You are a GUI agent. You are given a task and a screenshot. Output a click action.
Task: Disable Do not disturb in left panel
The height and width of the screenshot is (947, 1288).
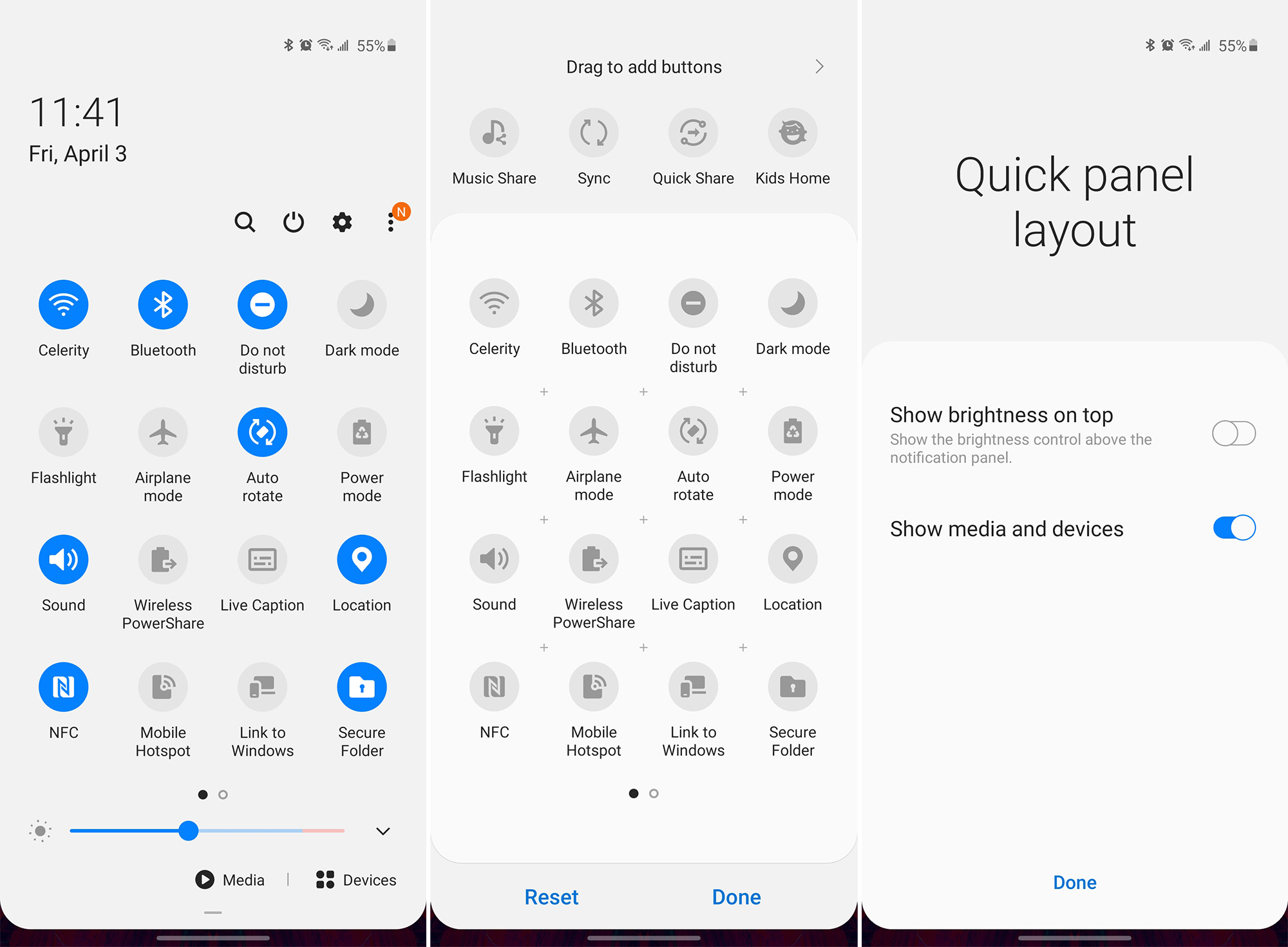pos(263,305)
